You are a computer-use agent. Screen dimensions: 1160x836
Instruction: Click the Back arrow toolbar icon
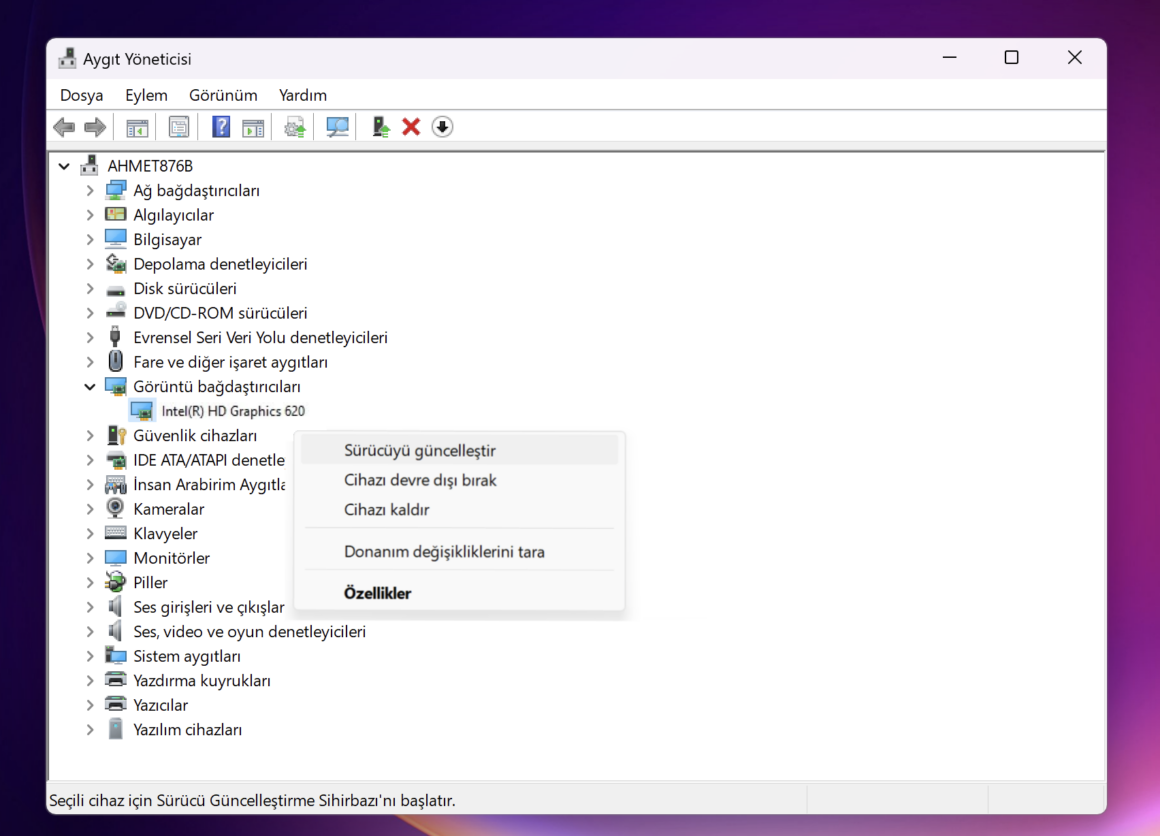(64, 127)
